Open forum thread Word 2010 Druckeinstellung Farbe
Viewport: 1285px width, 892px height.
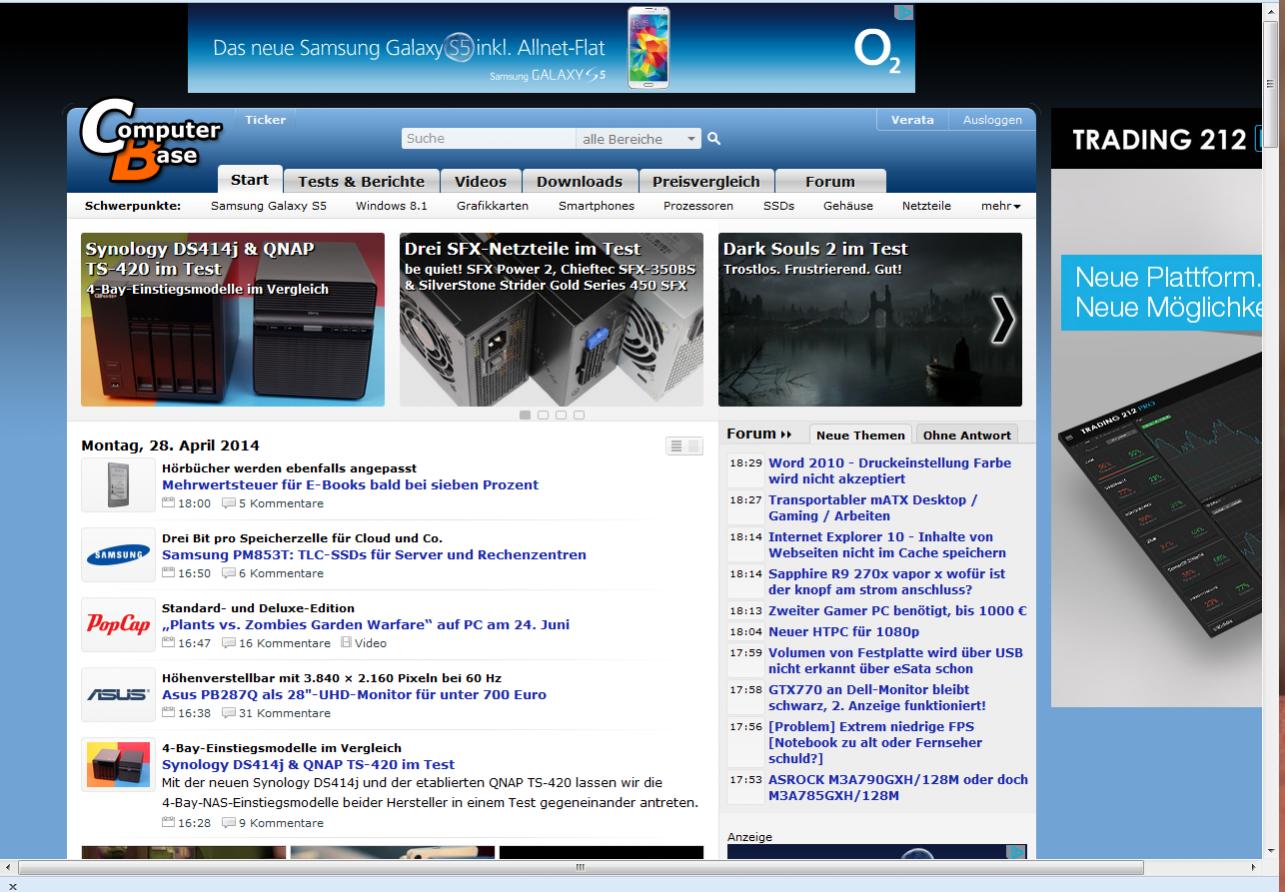pyautogui.click(x=889, y=471)
